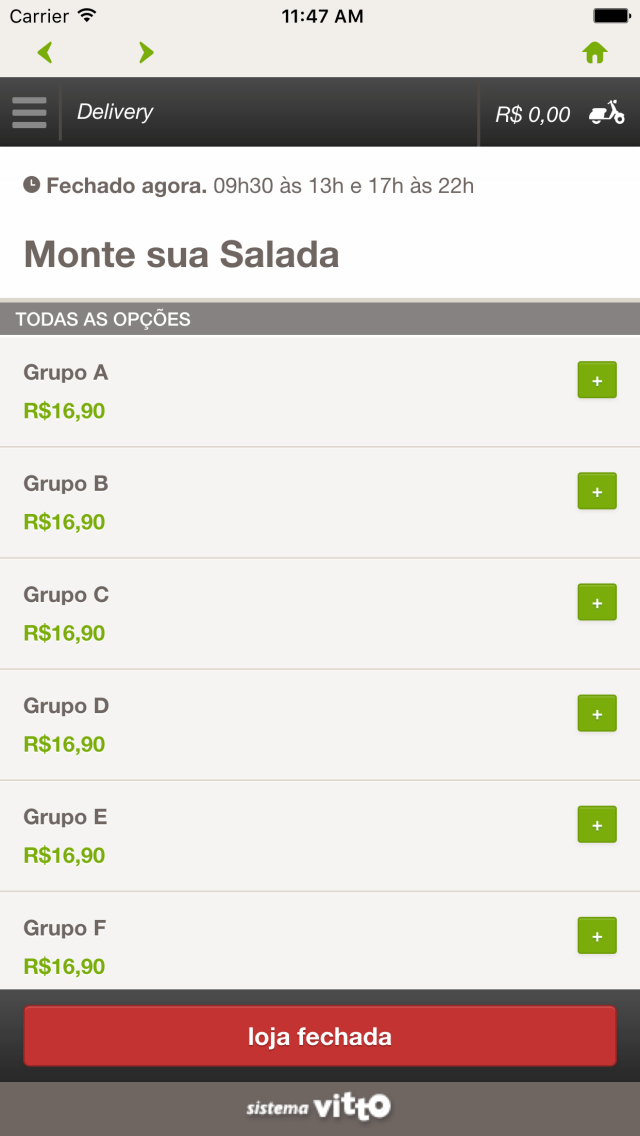The image size is (640, 1136).
Task: Click the red loja fechada button
Action: pyautogui.click(x=320, y=1036)
